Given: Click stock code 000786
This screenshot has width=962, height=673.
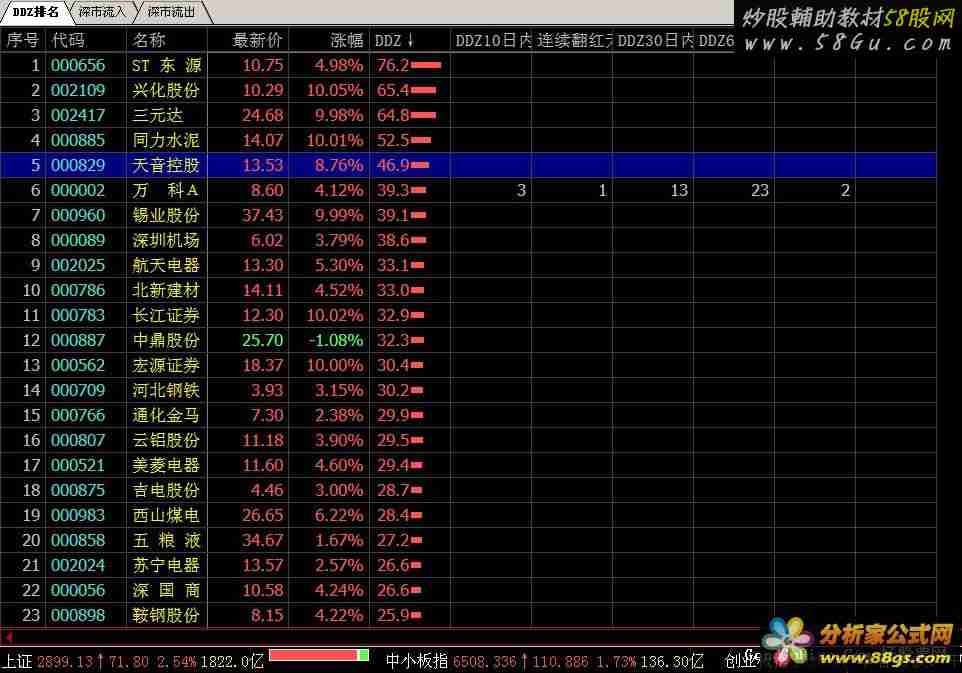Looking at the screenshot, I should coord(78,290).
